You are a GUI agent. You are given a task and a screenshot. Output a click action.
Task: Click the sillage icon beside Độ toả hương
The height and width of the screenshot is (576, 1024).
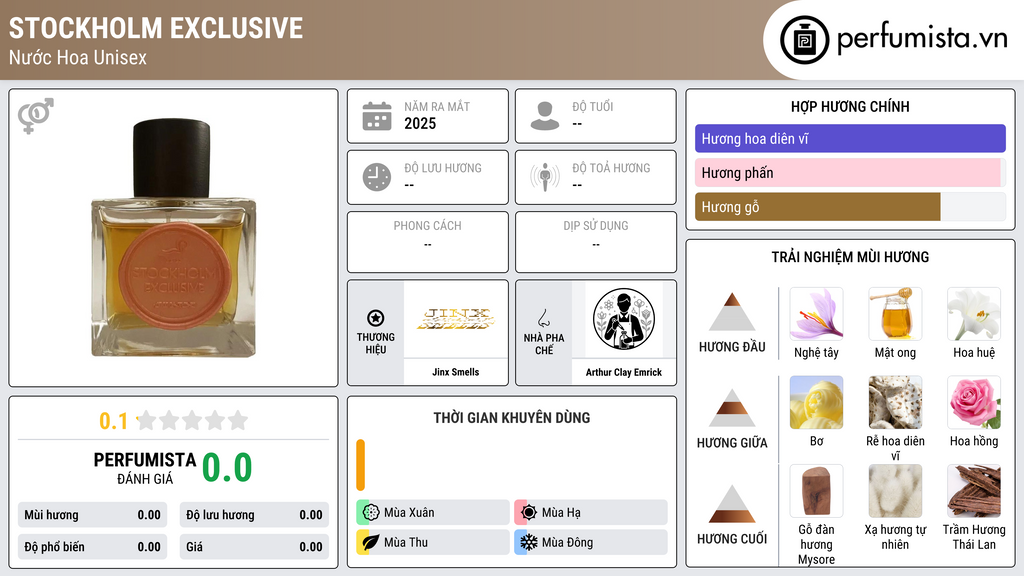(x=545, y=177)
